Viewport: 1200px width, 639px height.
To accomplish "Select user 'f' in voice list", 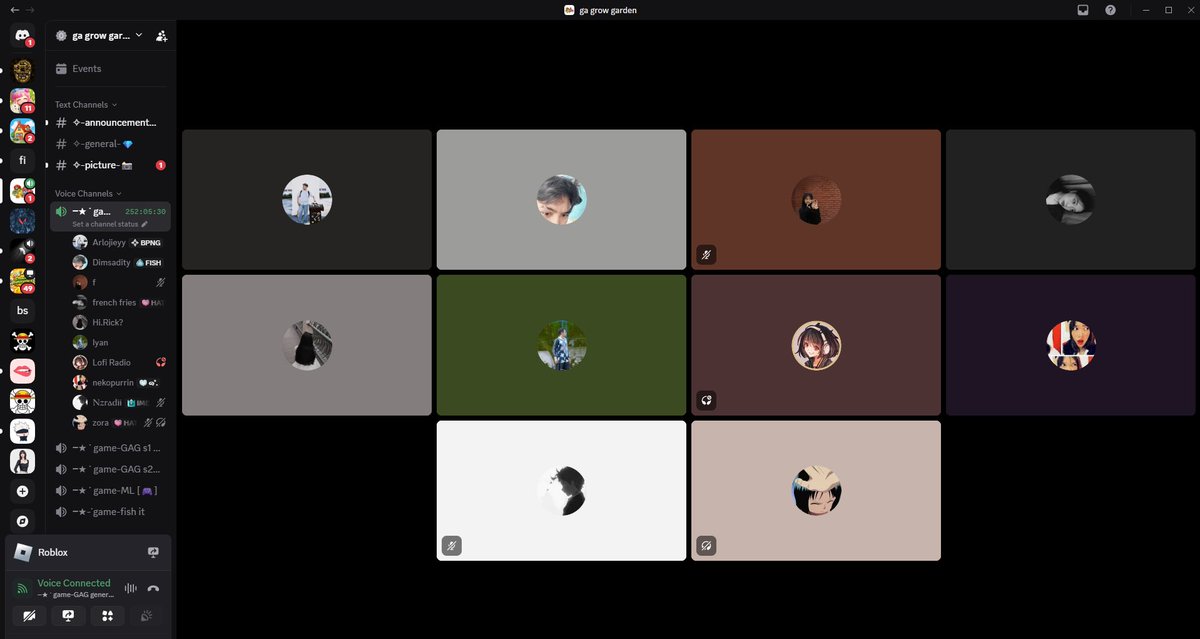I will [x=120, y=282].
